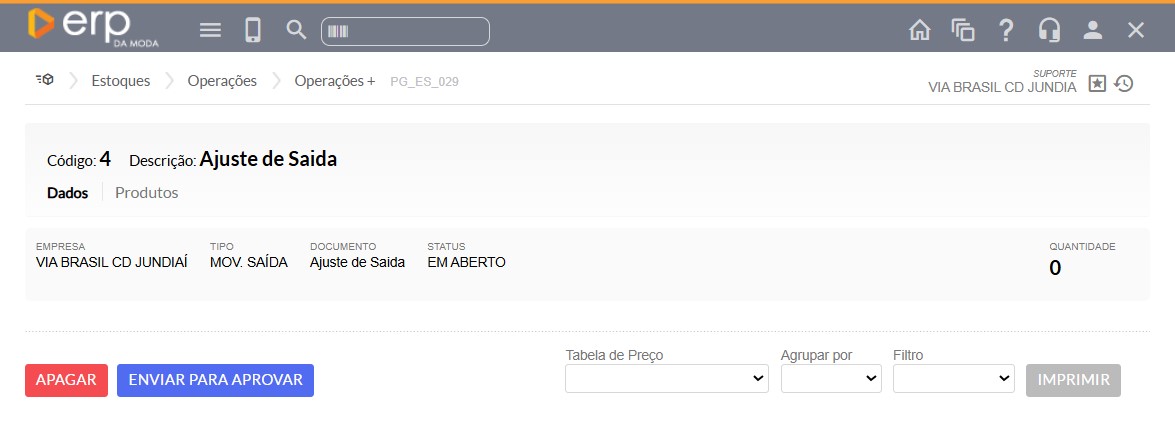Navigate to Estoques breadcrumb

(120, 81)
